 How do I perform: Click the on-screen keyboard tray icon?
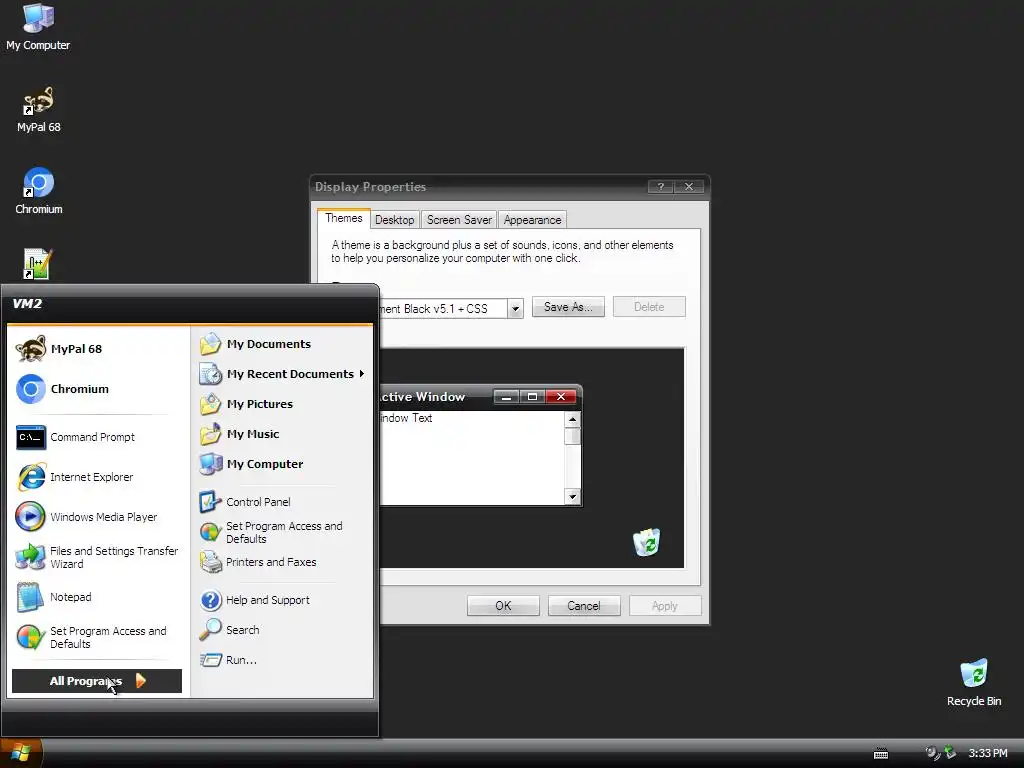(x=881, y=754)
